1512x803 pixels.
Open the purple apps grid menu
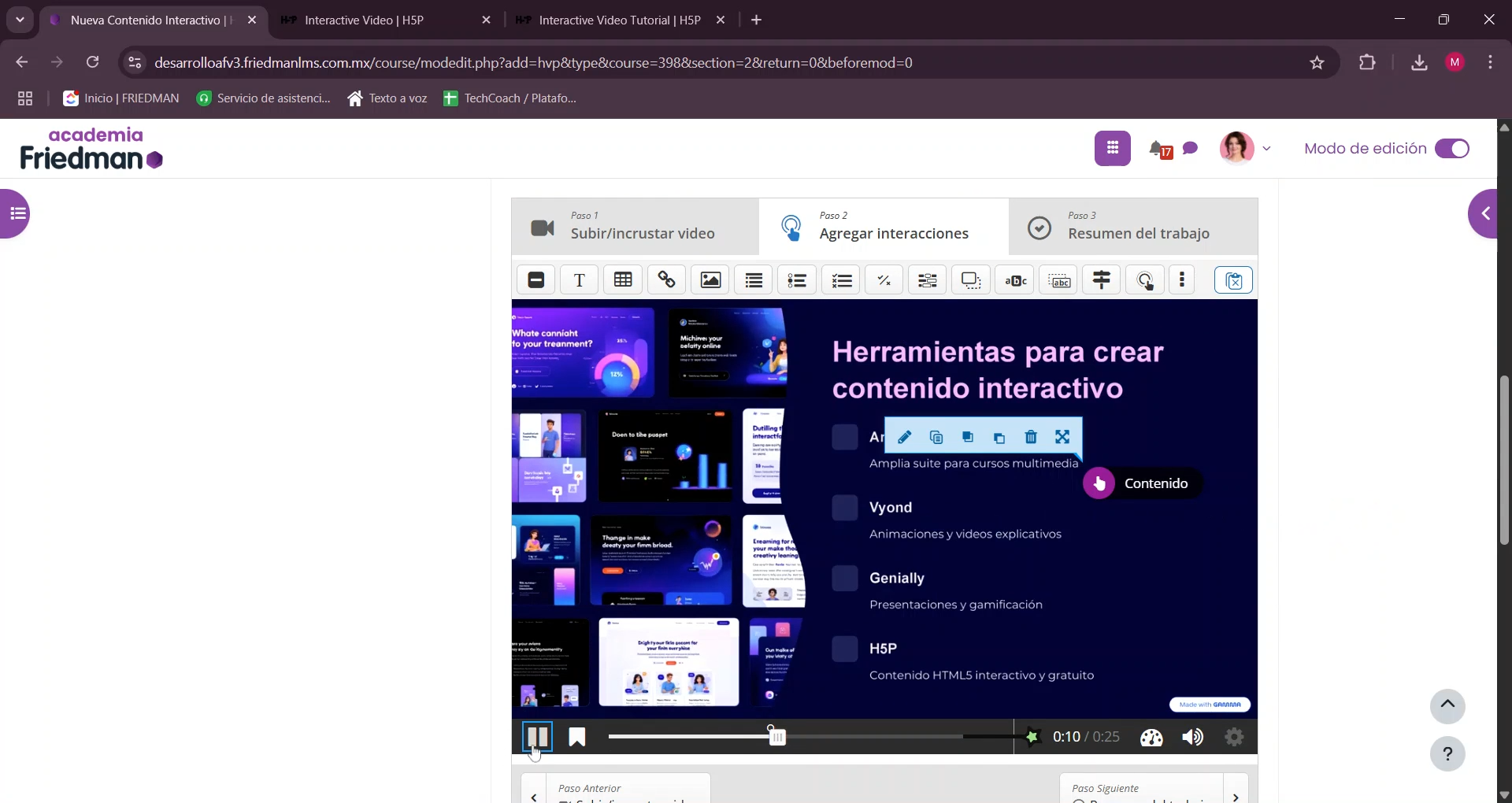(x=1113, y=148)
